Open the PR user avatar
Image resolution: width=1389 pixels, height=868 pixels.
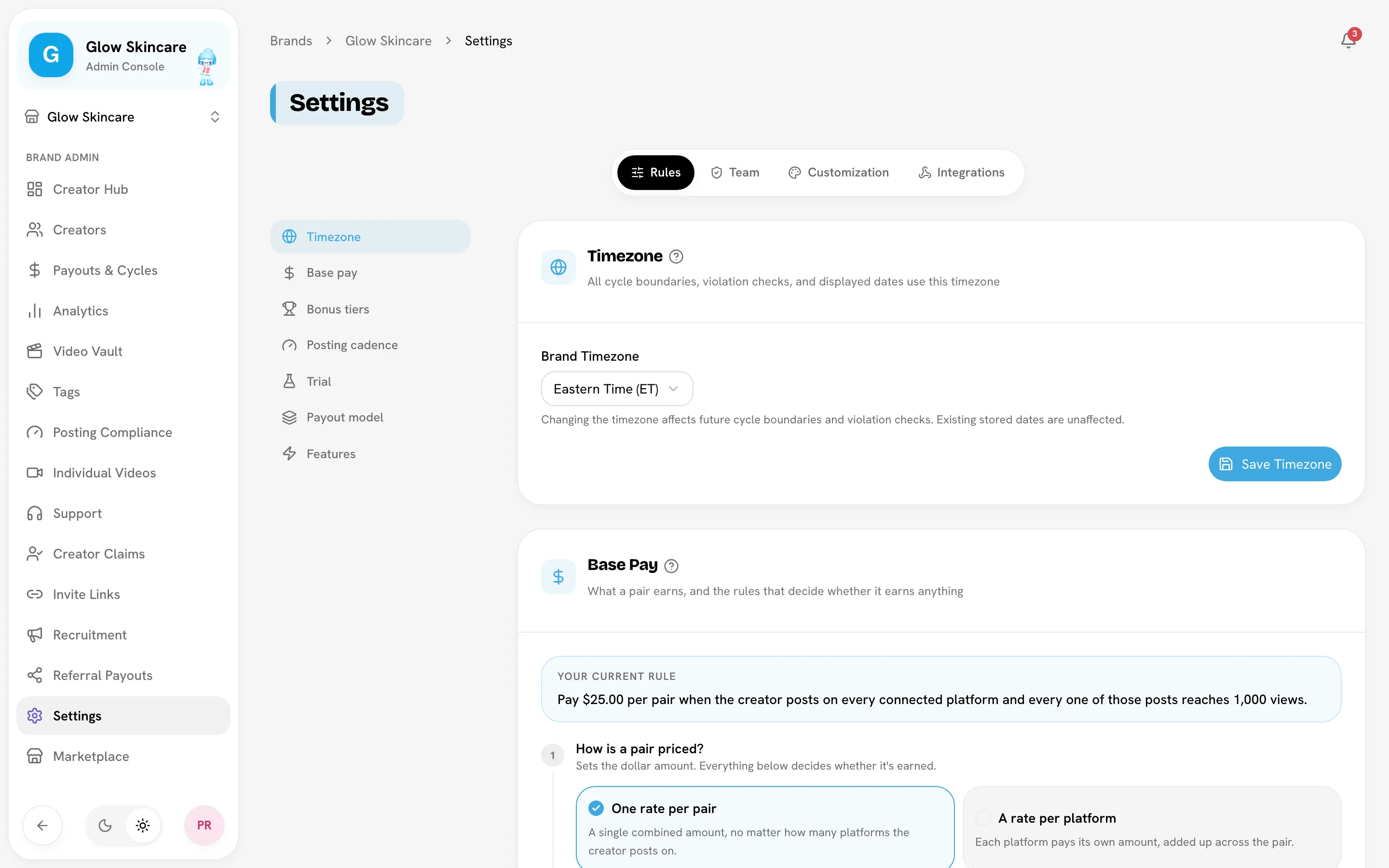tap(204, 826)
